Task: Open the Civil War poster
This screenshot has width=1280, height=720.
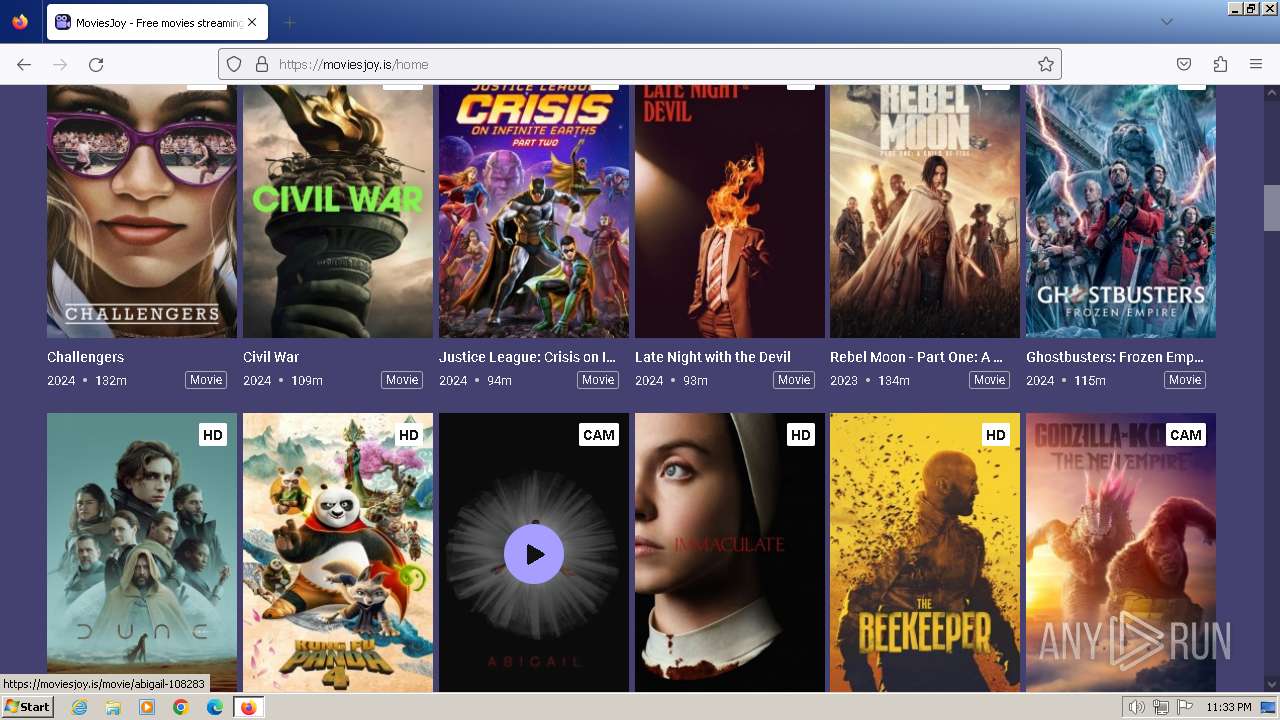Action: pyautogui.click(x=338, y=211)
